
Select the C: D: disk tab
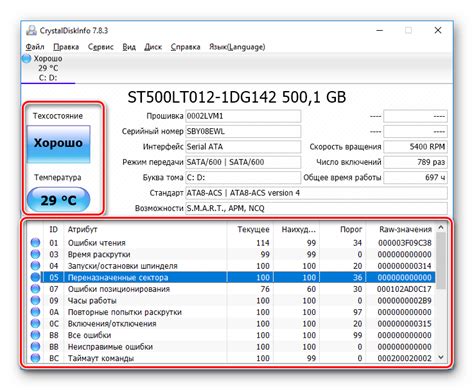click(x=48, y=68)
